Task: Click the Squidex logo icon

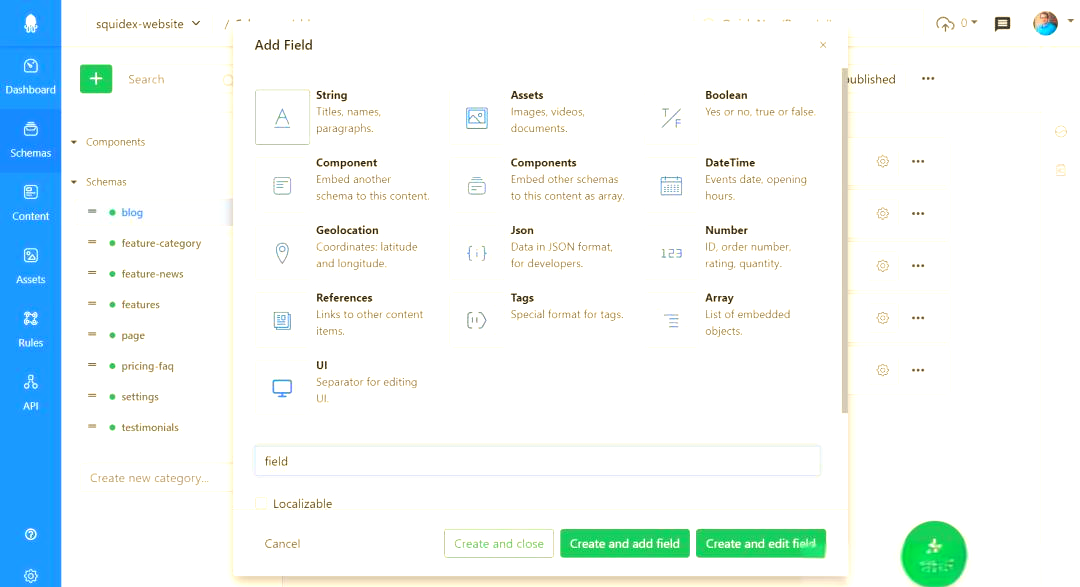Action: click(30, 24)
